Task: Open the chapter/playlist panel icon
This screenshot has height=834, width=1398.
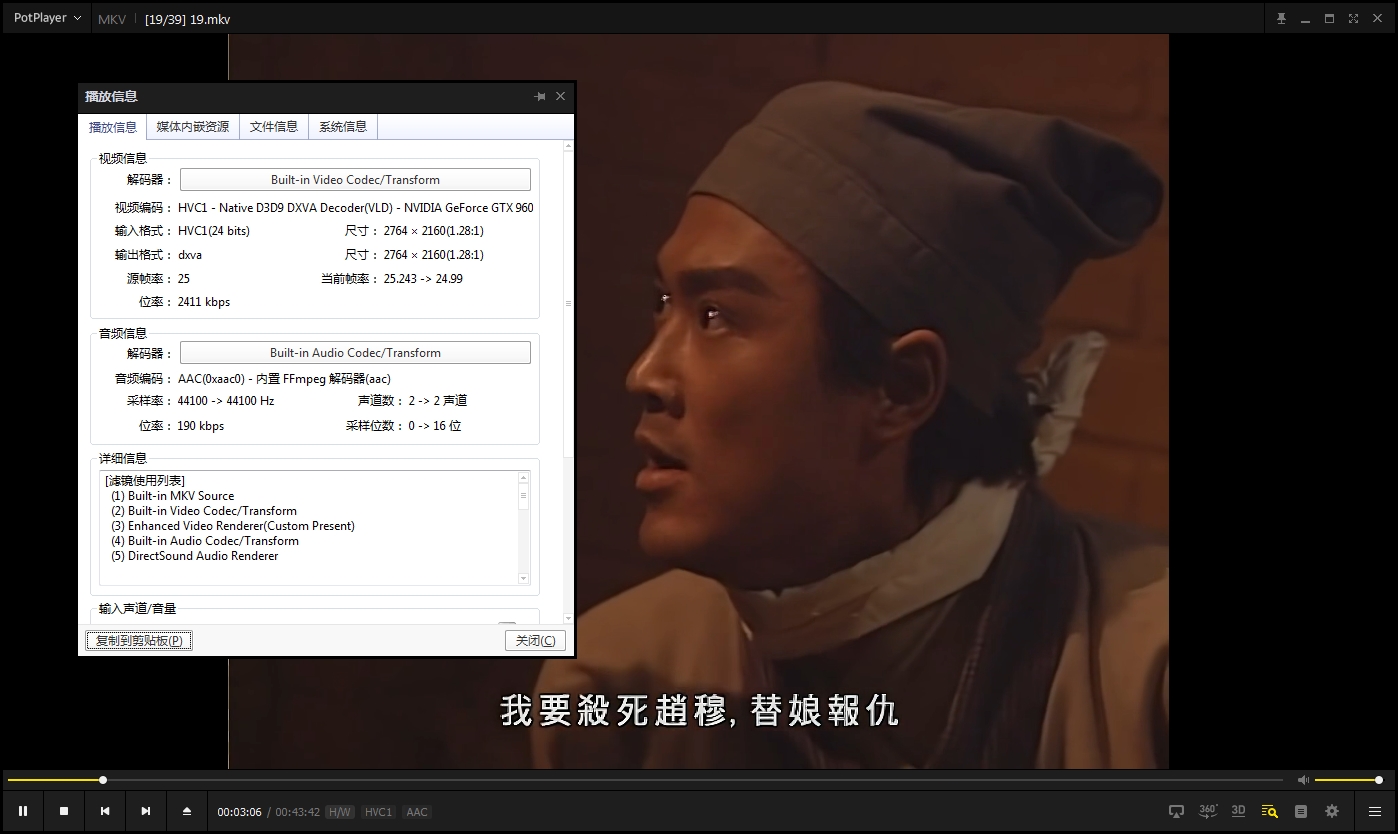Action: tap(1301, 811)
